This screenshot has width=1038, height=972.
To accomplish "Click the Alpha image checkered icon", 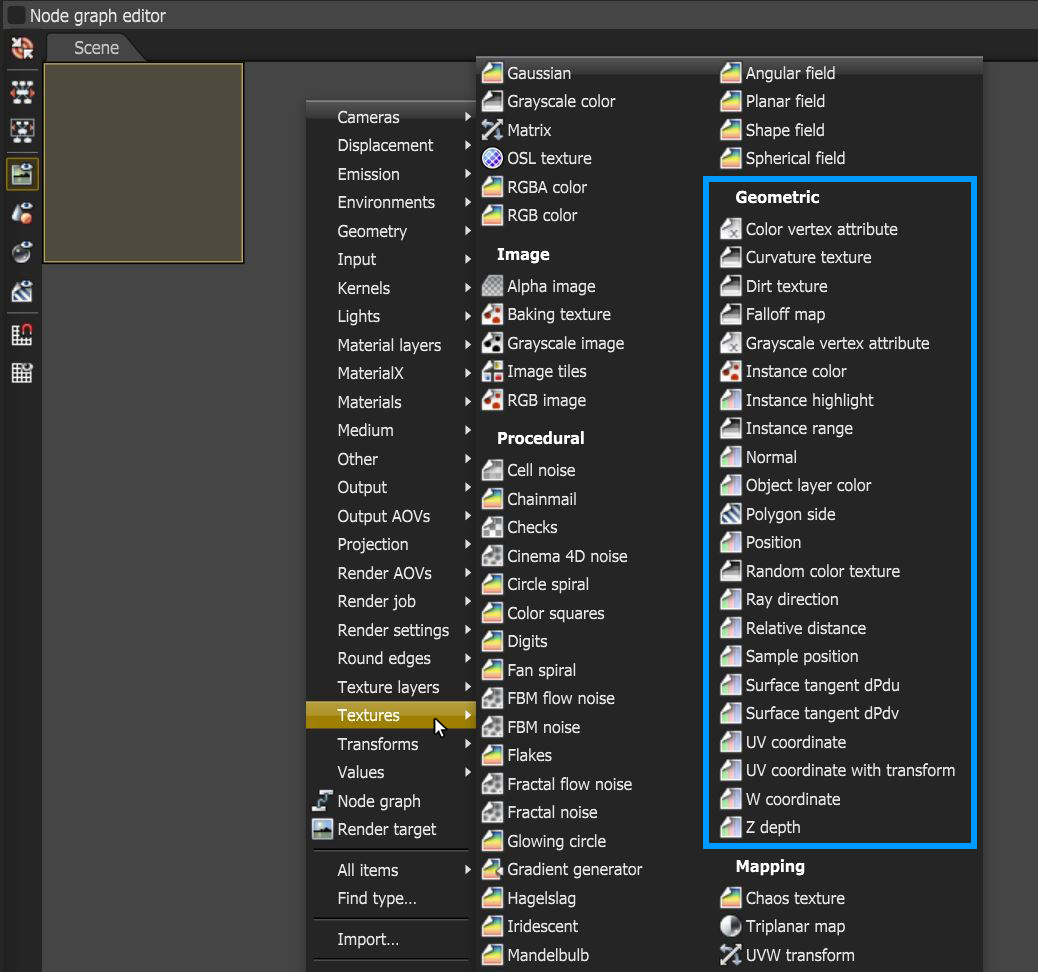I will tap(492, 286).
